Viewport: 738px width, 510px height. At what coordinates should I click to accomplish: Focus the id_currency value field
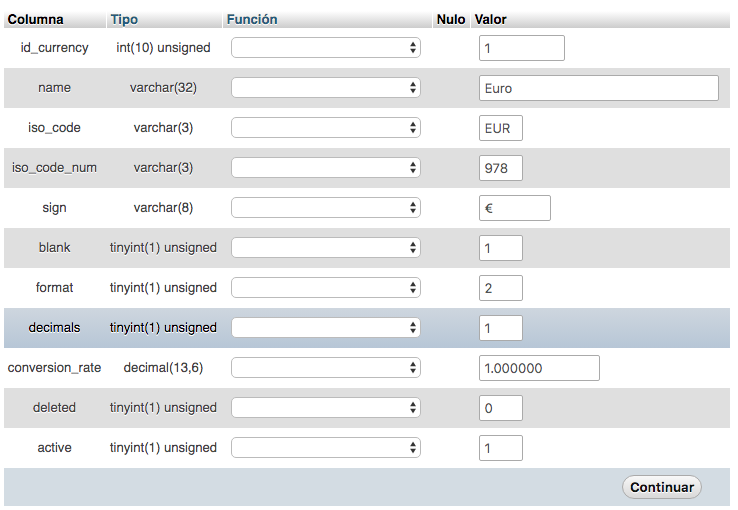click(x=521, y=48)
